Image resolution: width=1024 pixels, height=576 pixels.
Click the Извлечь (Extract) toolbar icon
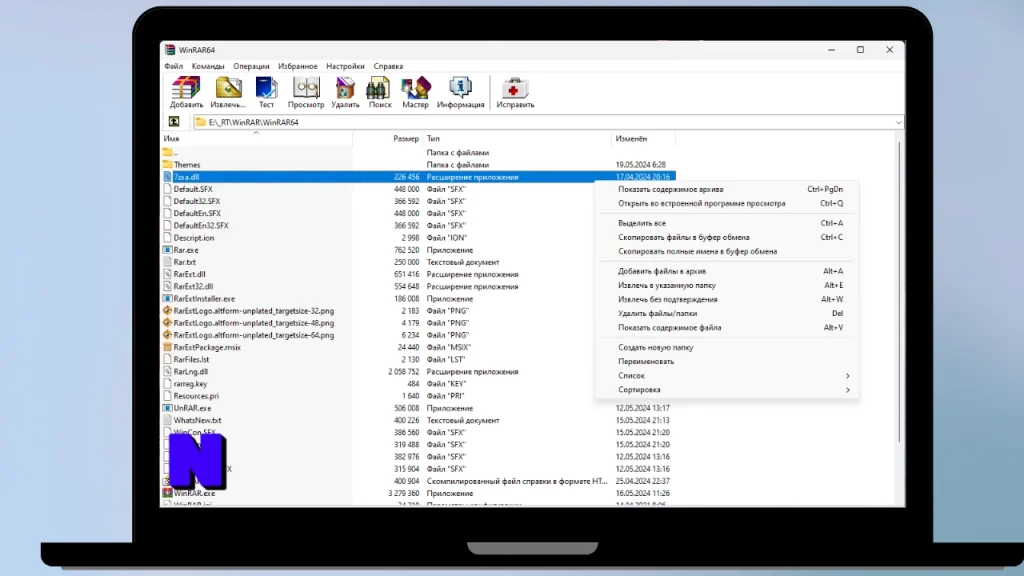pos(228,92)
